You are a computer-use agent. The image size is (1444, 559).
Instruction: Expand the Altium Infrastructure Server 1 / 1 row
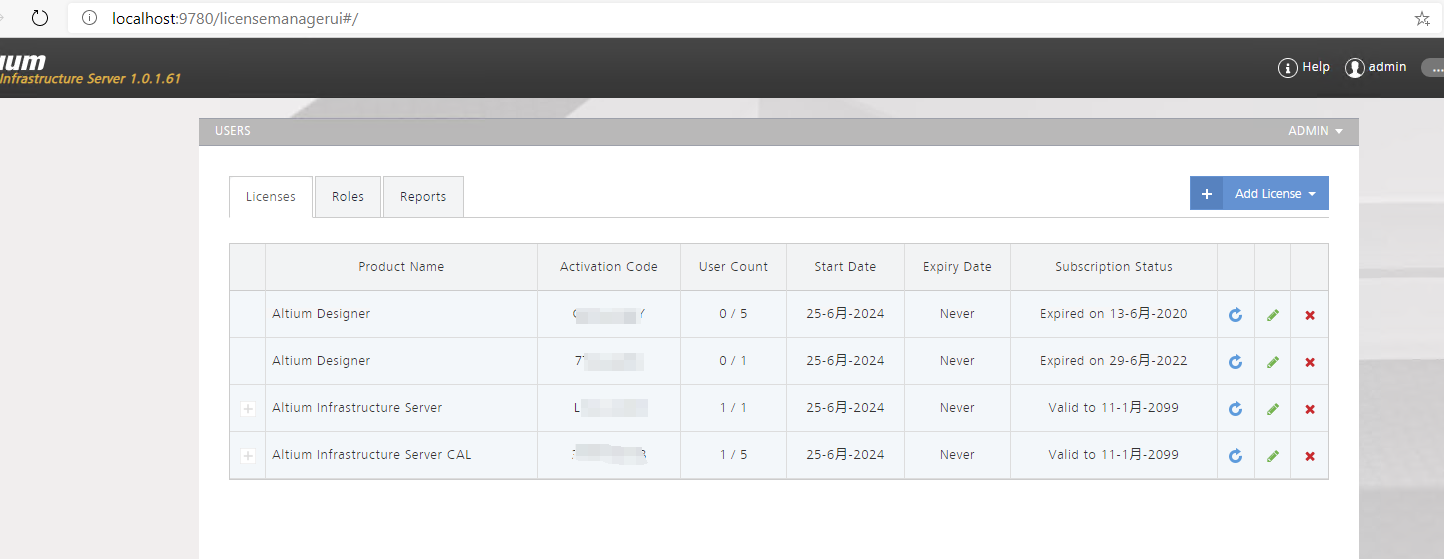coord(248,409)
